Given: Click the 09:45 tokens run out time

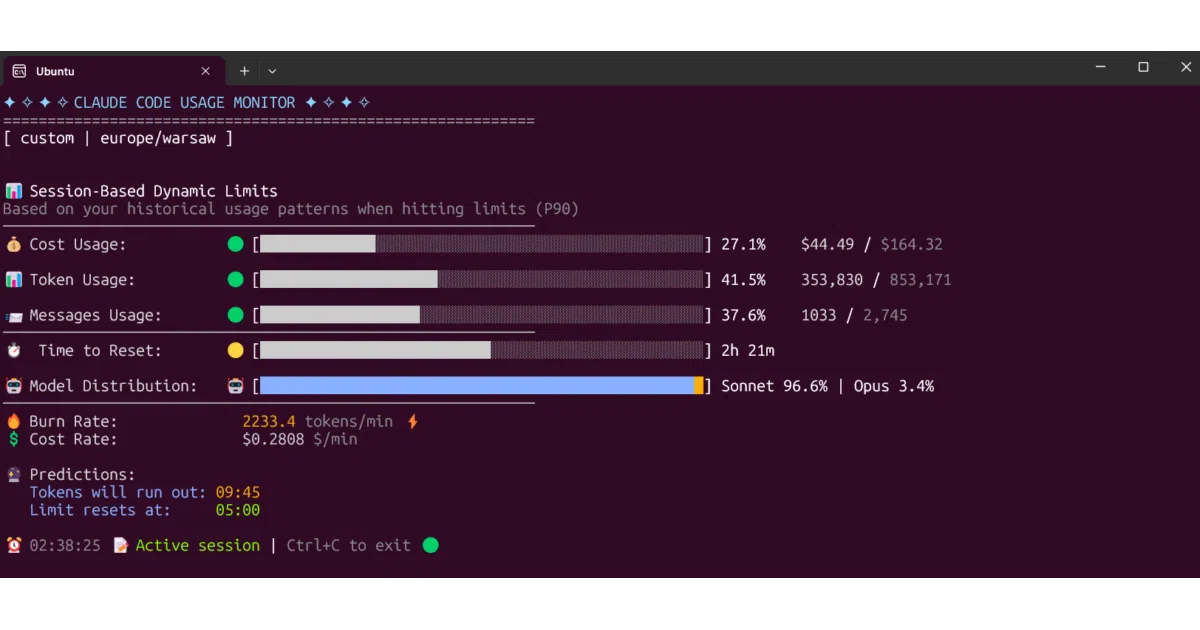Looking at the screenshot, I should click(x=238, y=492).
